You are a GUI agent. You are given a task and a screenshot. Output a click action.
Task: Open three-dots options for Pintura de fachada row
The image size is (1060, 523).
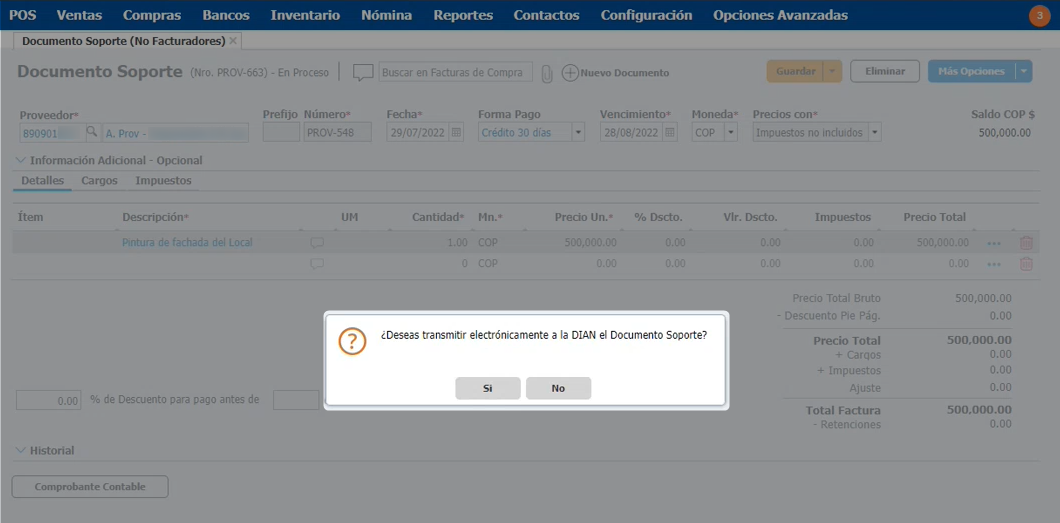993,243
